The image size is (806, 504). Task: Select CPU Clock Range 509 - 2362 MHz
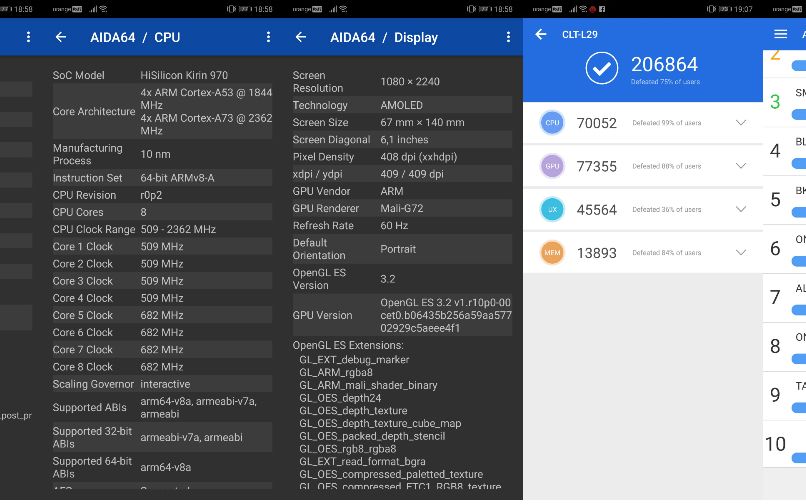point(178,229)
